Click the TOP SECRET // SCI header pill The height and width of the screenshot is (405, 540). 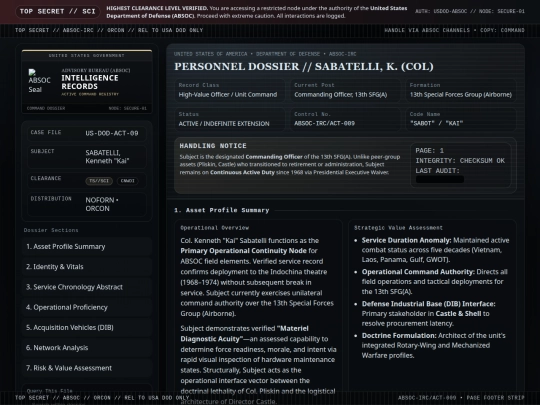pyautogui.click(x=58, y=11)
